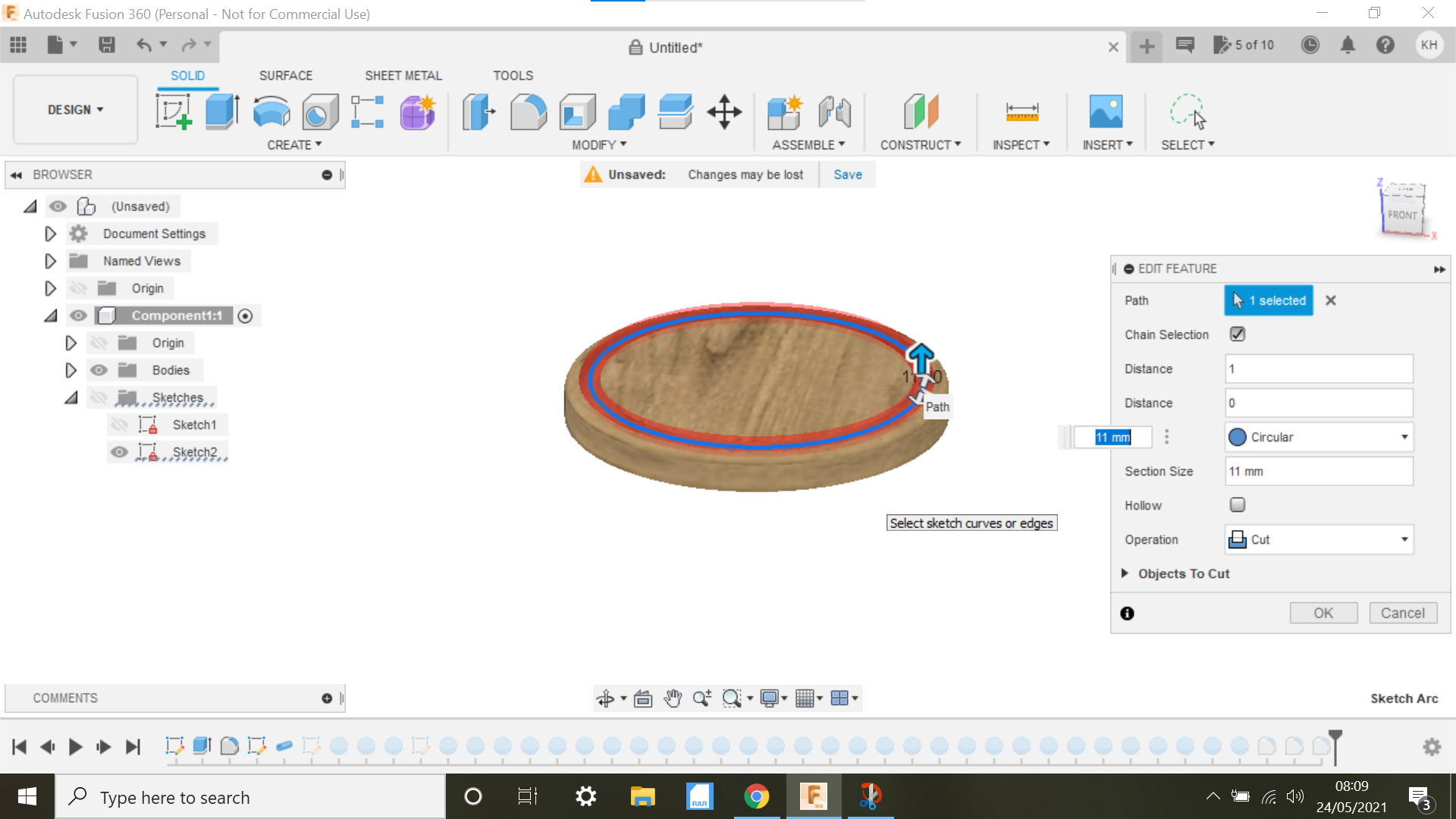This screenshot has height=819, width=1456.
Task: Confirm the feature with OK
Action: (1323, 613)
